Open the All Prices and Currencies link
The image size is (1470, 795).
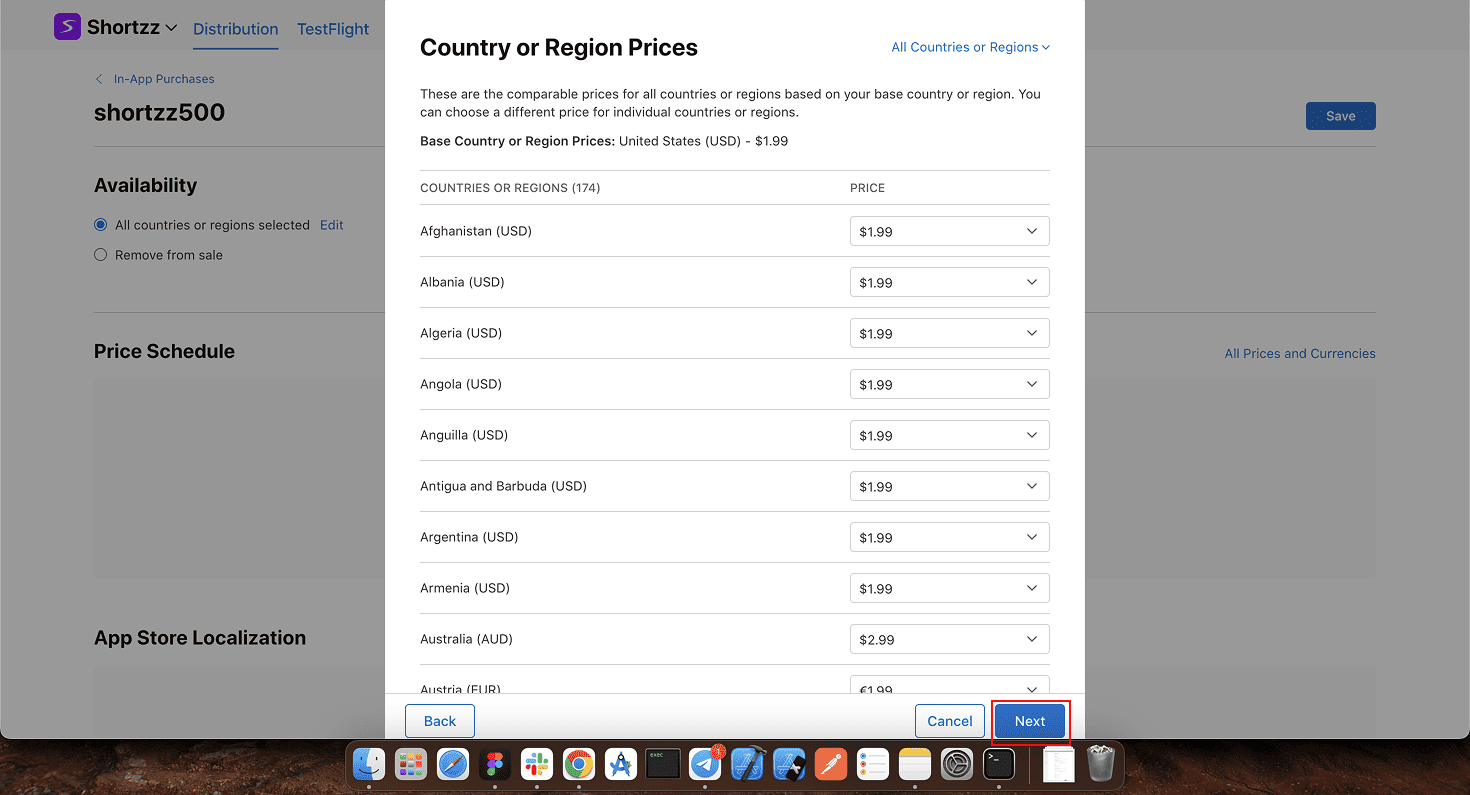[x=1299, y=353]
